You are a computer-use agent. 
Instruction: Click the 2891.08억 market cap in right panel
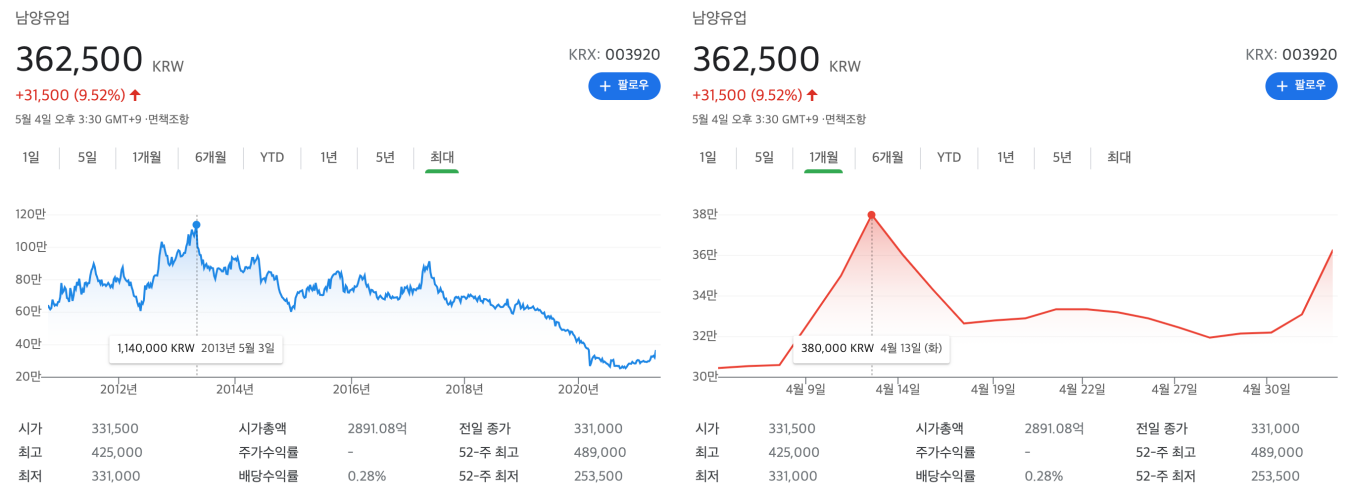tap(1054, 428)
